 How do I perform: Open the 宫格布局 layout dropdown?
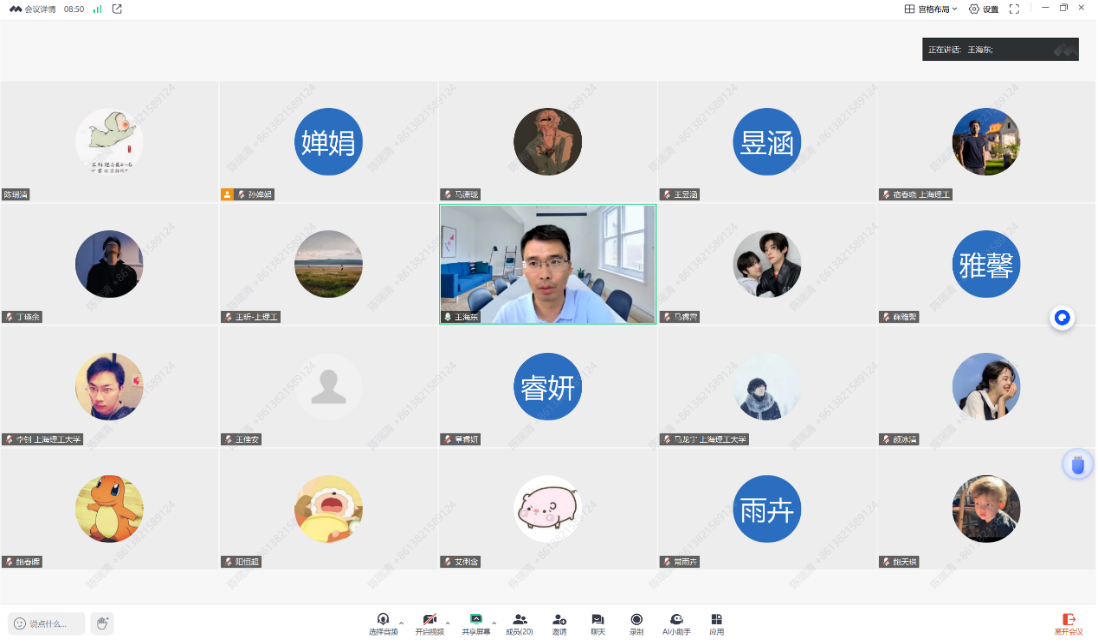(931, 9)
